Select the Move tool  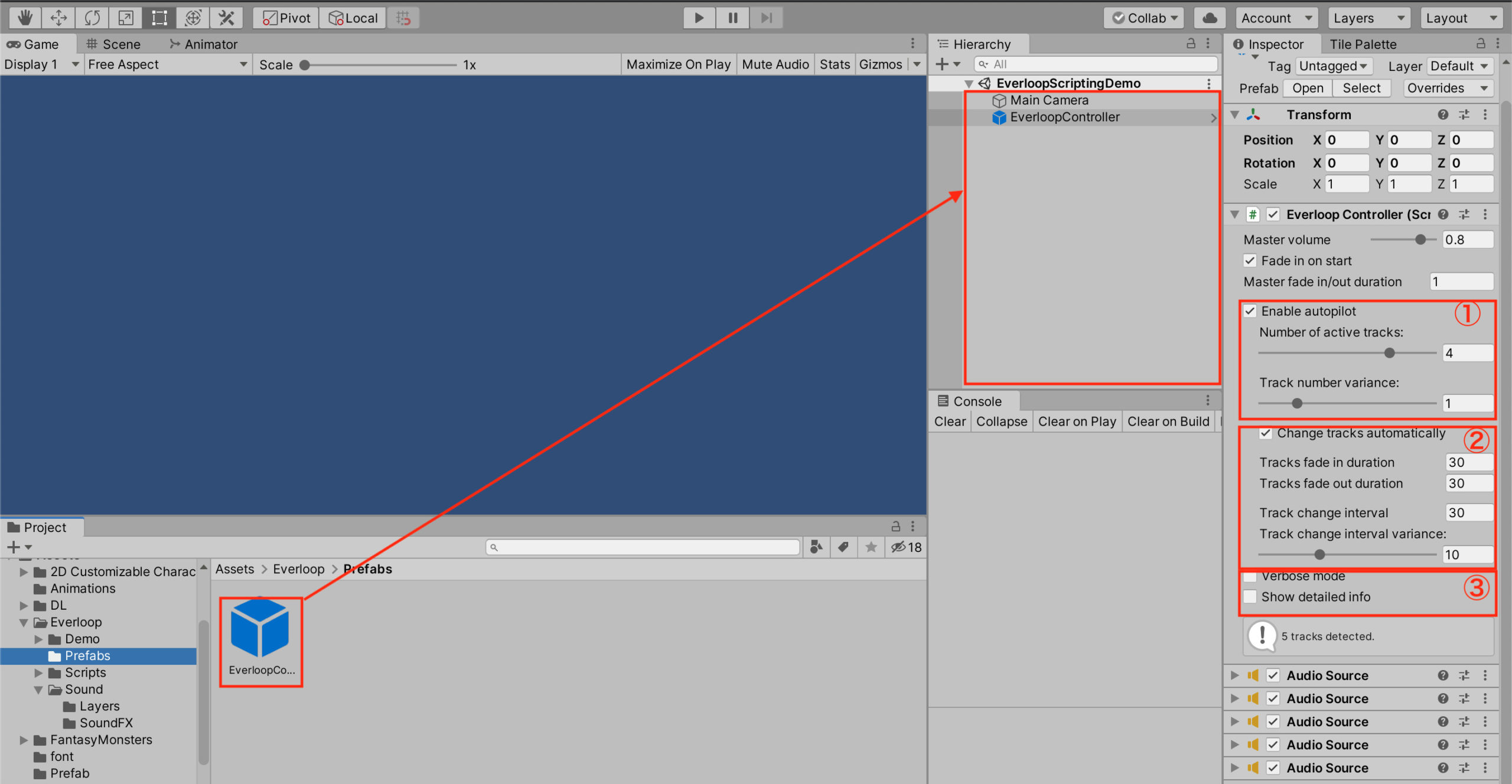click(58, 18)
